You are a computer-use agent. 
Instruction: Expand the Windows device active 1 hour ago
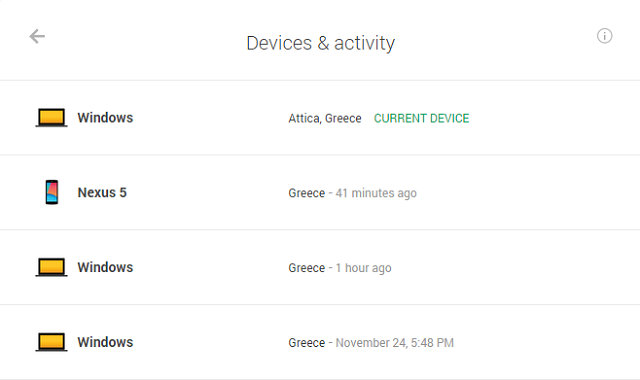tap(320, 267)
